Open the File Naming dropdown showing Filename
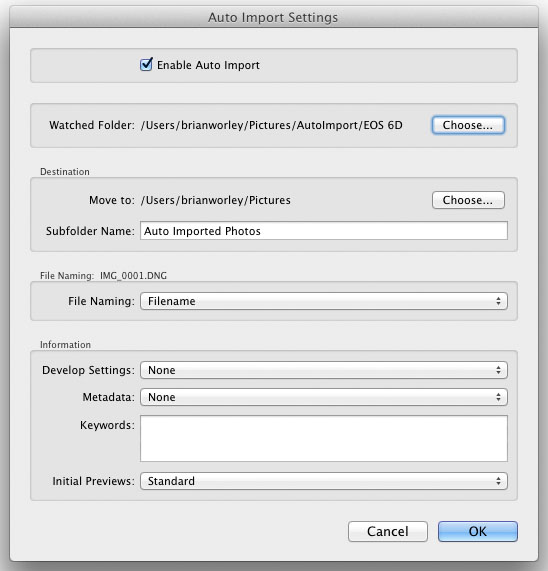Viewport: 548px width, 571px height. tap(324, 301)
